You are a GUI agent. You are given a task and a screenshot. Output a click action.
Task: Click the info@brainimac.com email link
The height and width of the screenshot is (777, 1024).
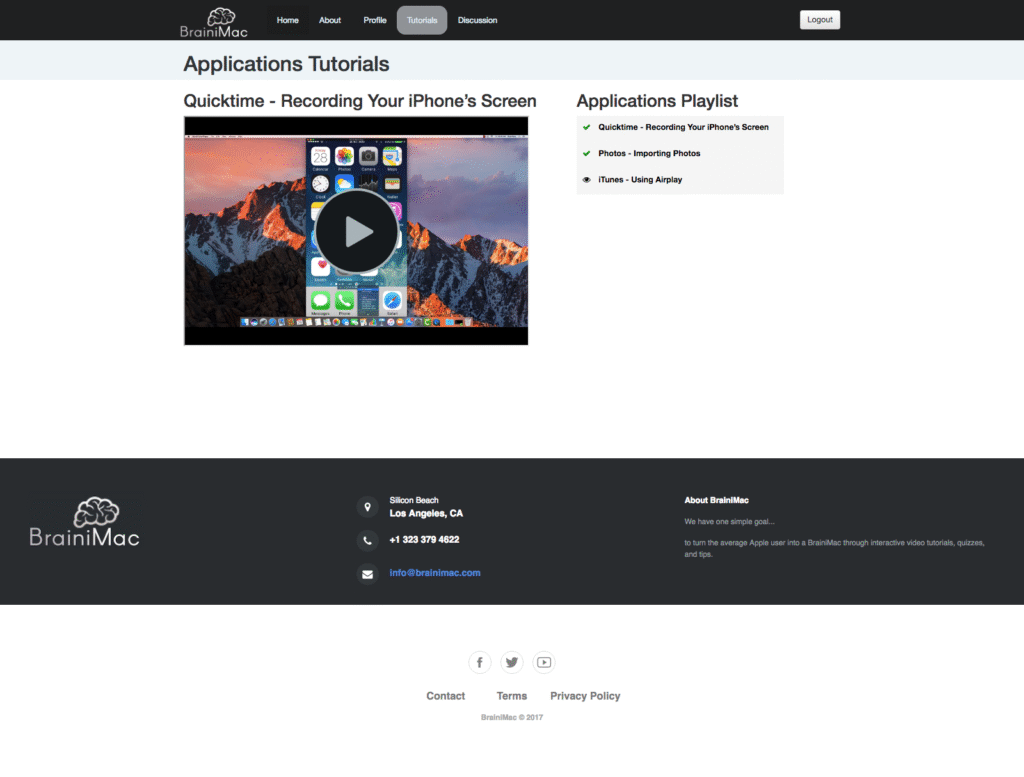tap(435, 573)
